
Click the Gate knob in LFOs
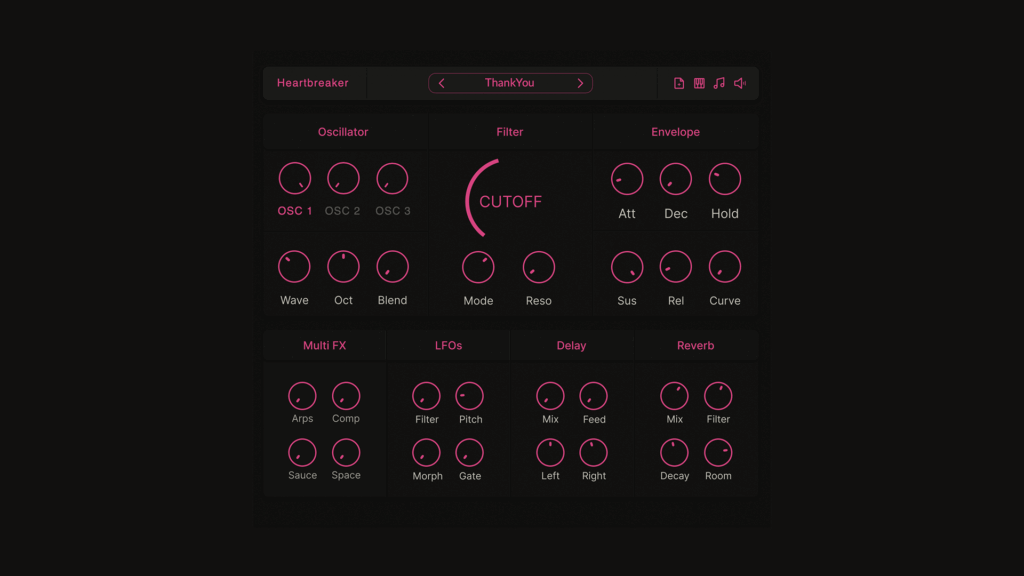(x=470, y=453)
